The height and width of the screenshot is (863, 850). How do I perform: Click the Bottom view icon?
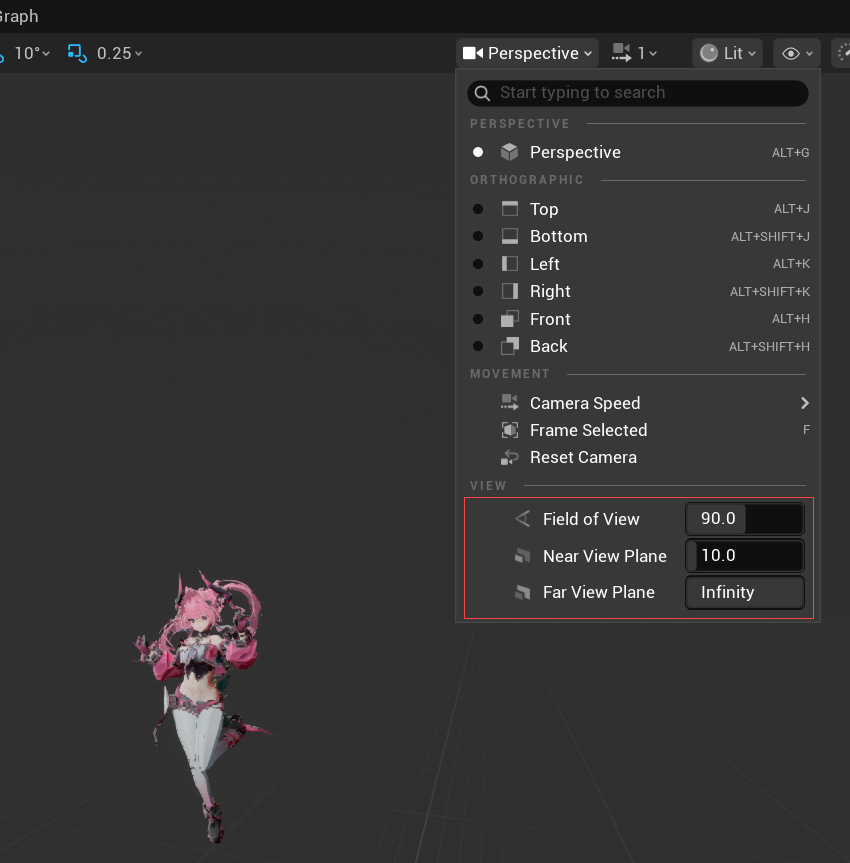click(x=510, y=236)
